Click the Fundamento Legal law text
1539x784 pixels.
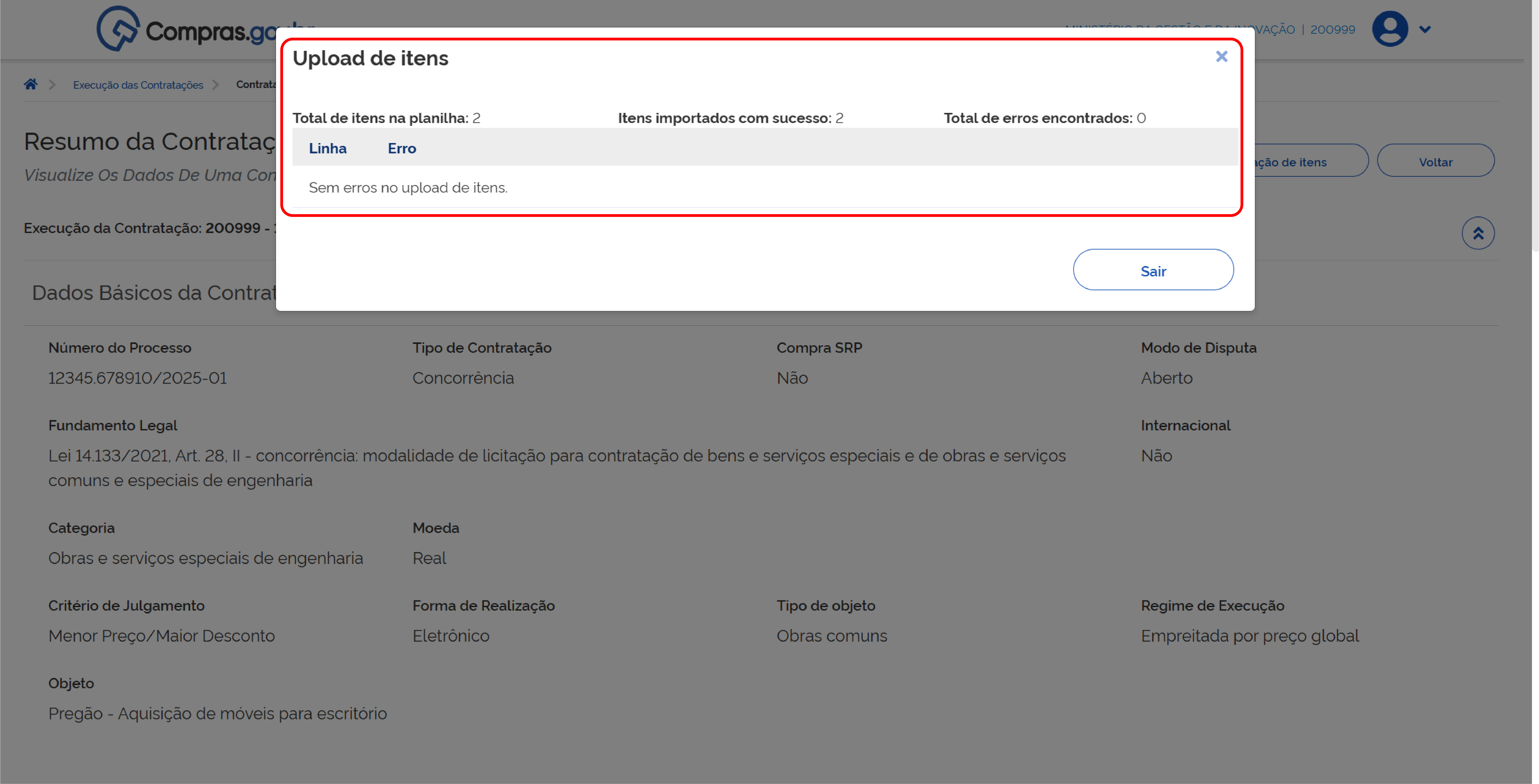557,468
